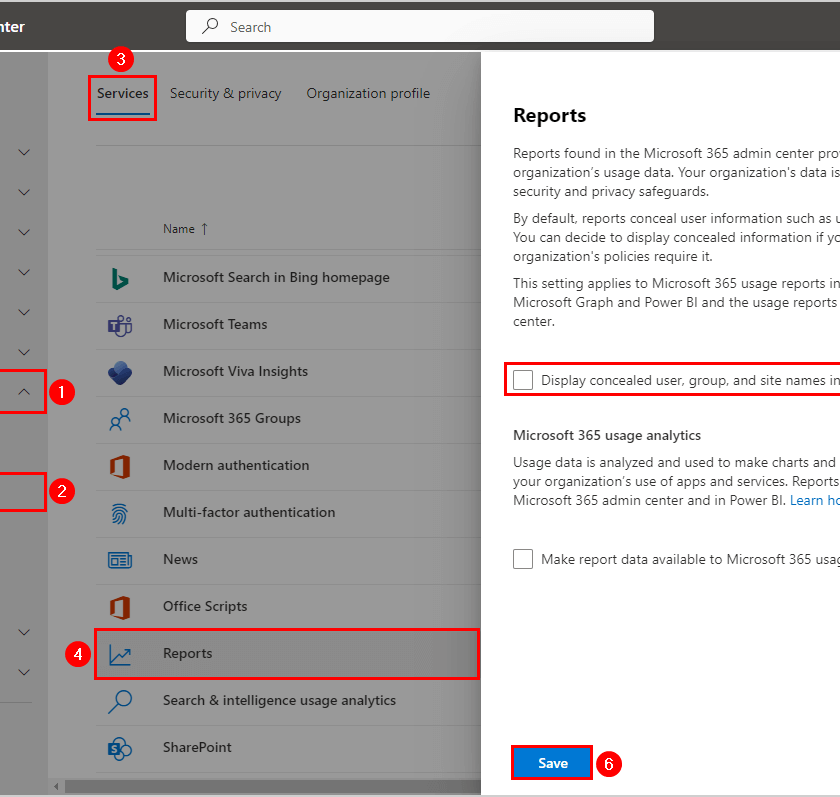Viewport: 840px width, 797px height.
Task: Open Microsoft Search in Bing homepage
Action: coord(288,279)
